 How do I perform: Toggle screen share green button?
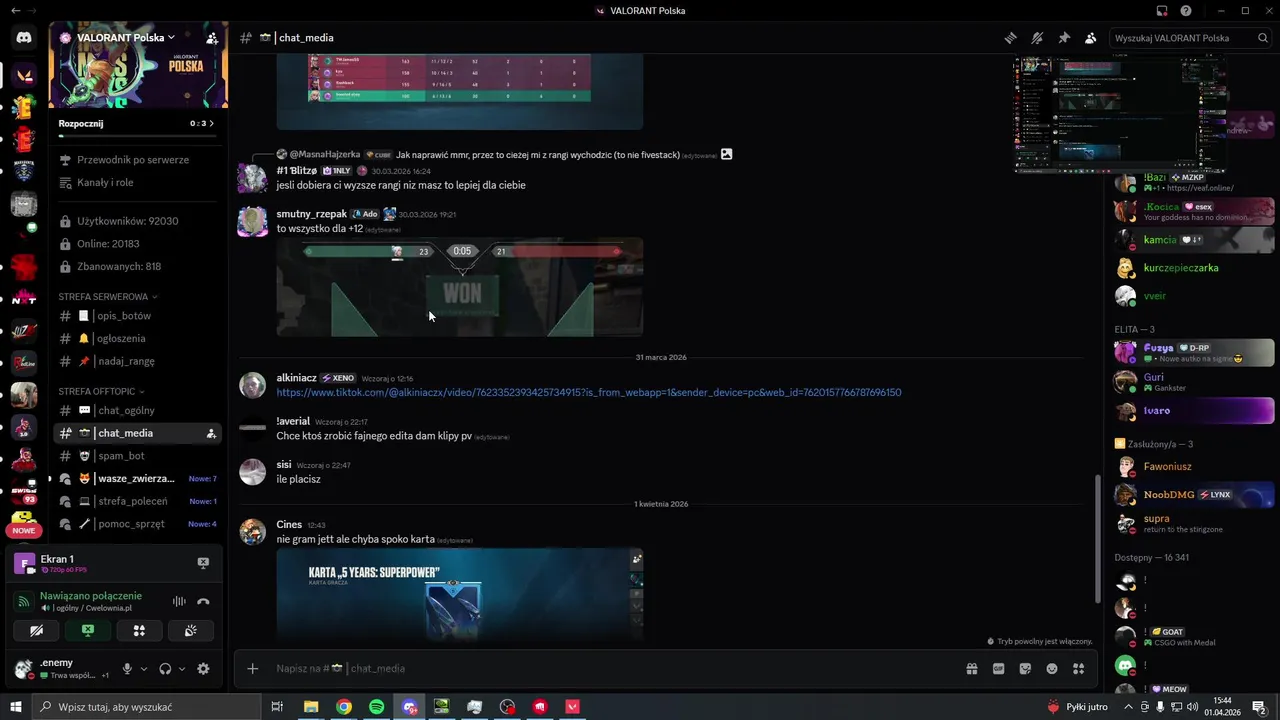[x=88, y=630]
